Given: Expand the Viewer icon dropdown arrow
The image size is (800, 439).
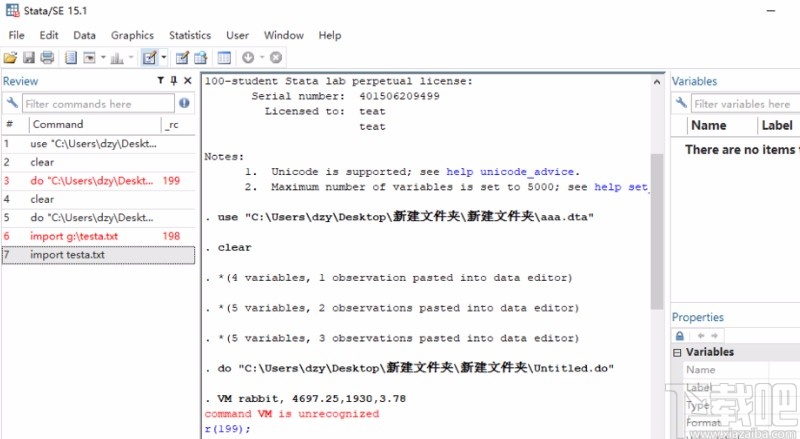Looking at the screenshot, I should pyautogui.click(x=103, y=57).
